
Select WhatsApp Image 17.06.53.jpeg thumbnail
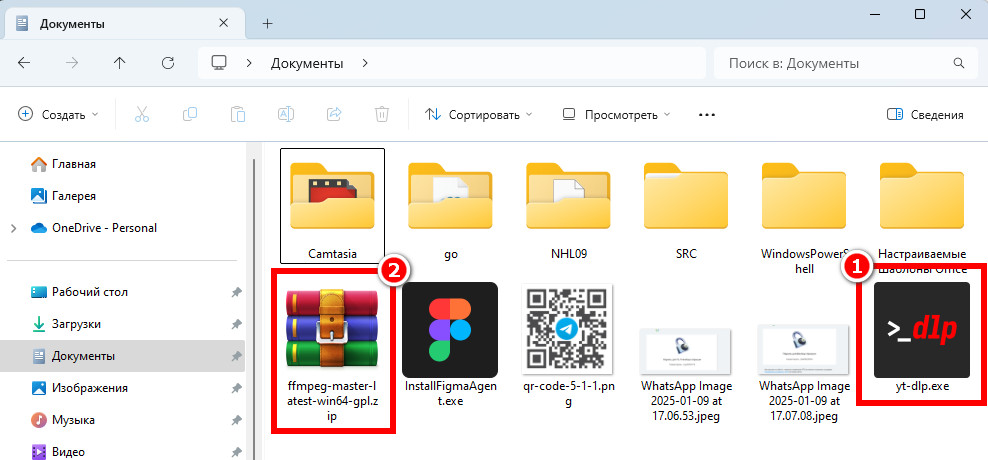point(686,374)
